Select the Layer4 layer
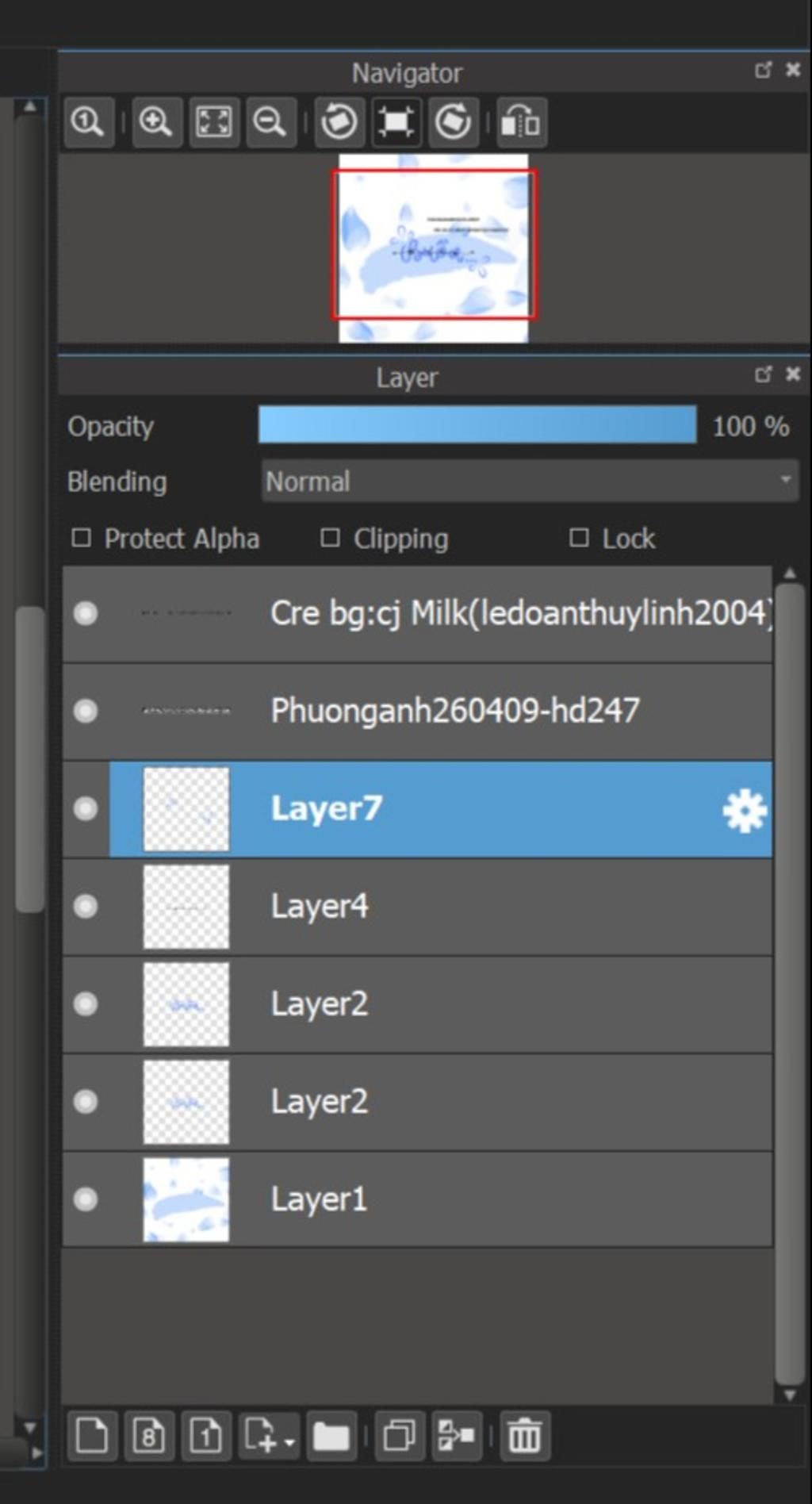Image resolution: width=812 pixels, height=1504 pixels. (x=417, y=907)
